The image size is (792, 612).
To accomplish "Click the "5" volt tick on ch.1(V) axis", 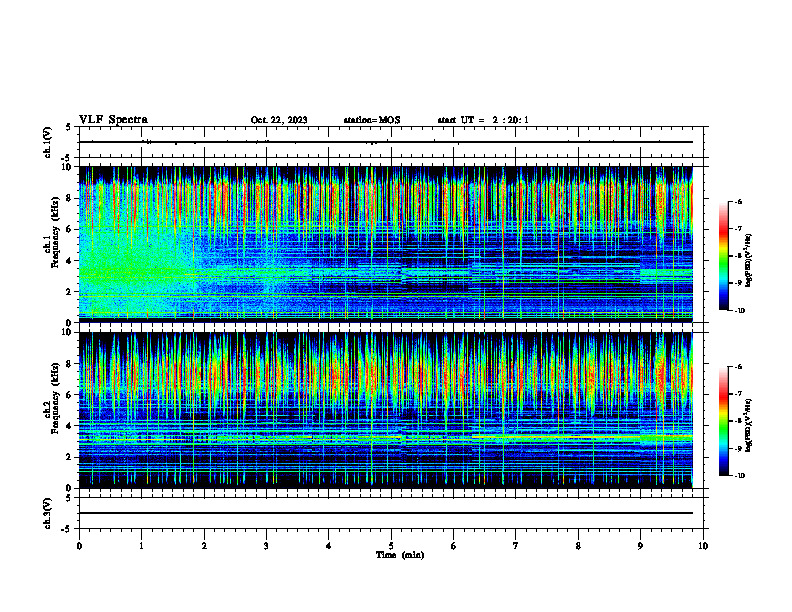I will coord(68,127).
